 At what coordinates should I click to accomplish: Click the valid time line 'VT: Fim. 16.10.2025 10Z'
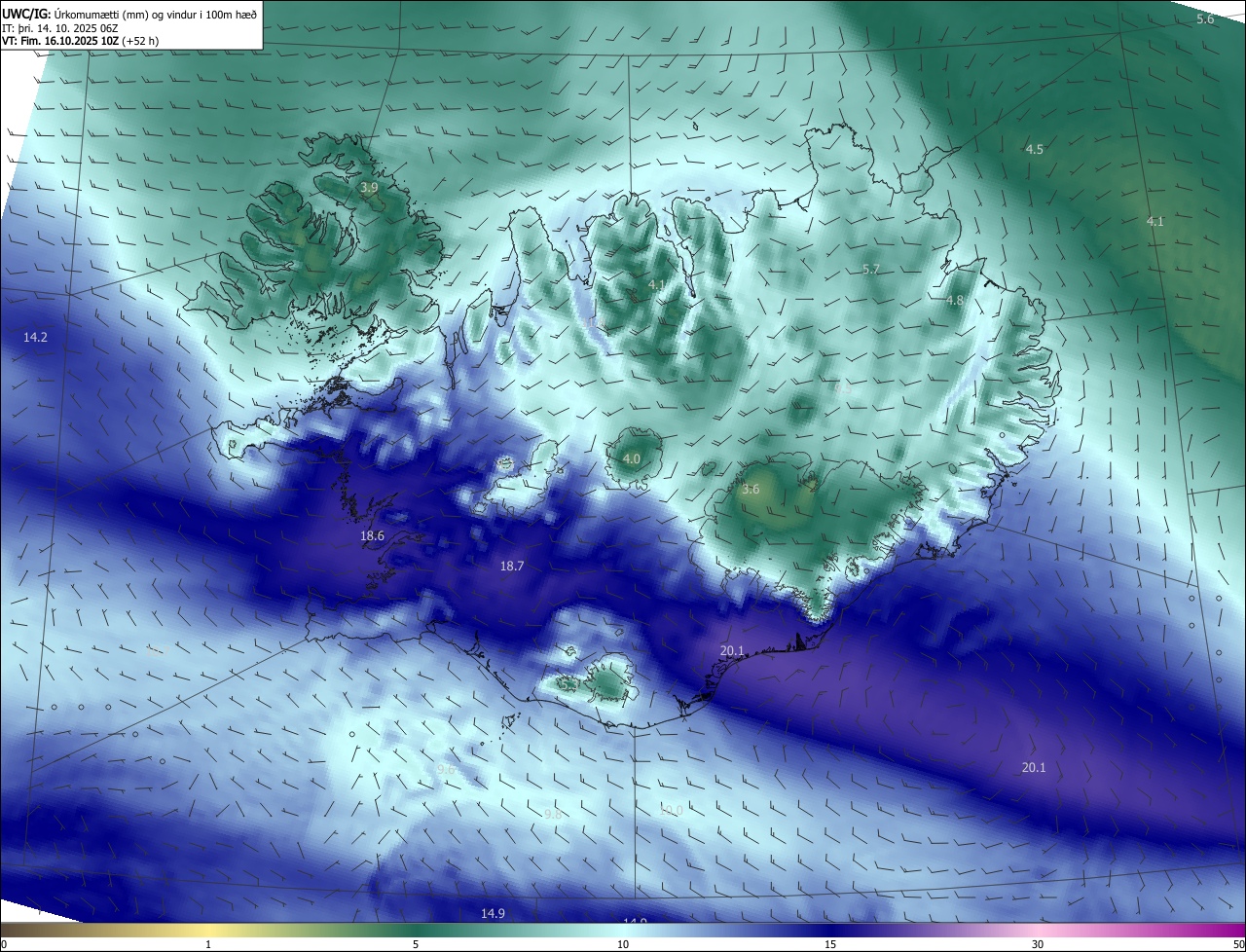[62, 41]
